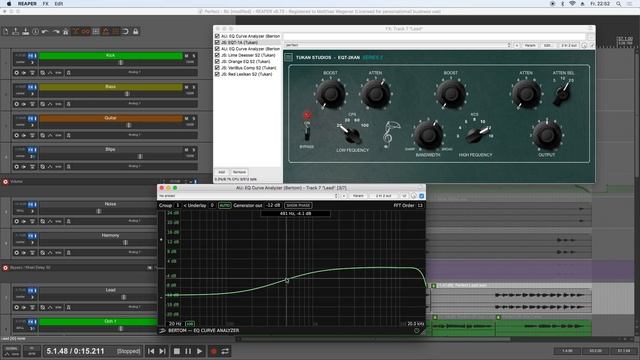Pause playback in the transport bar
This screenshot has width=640, height=360.
[x=188, y=351]
